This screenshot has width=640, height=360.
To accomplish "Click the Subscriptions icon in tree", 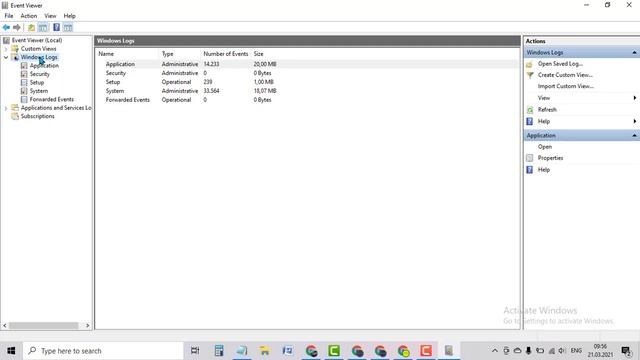I will (x=15, y=116).
